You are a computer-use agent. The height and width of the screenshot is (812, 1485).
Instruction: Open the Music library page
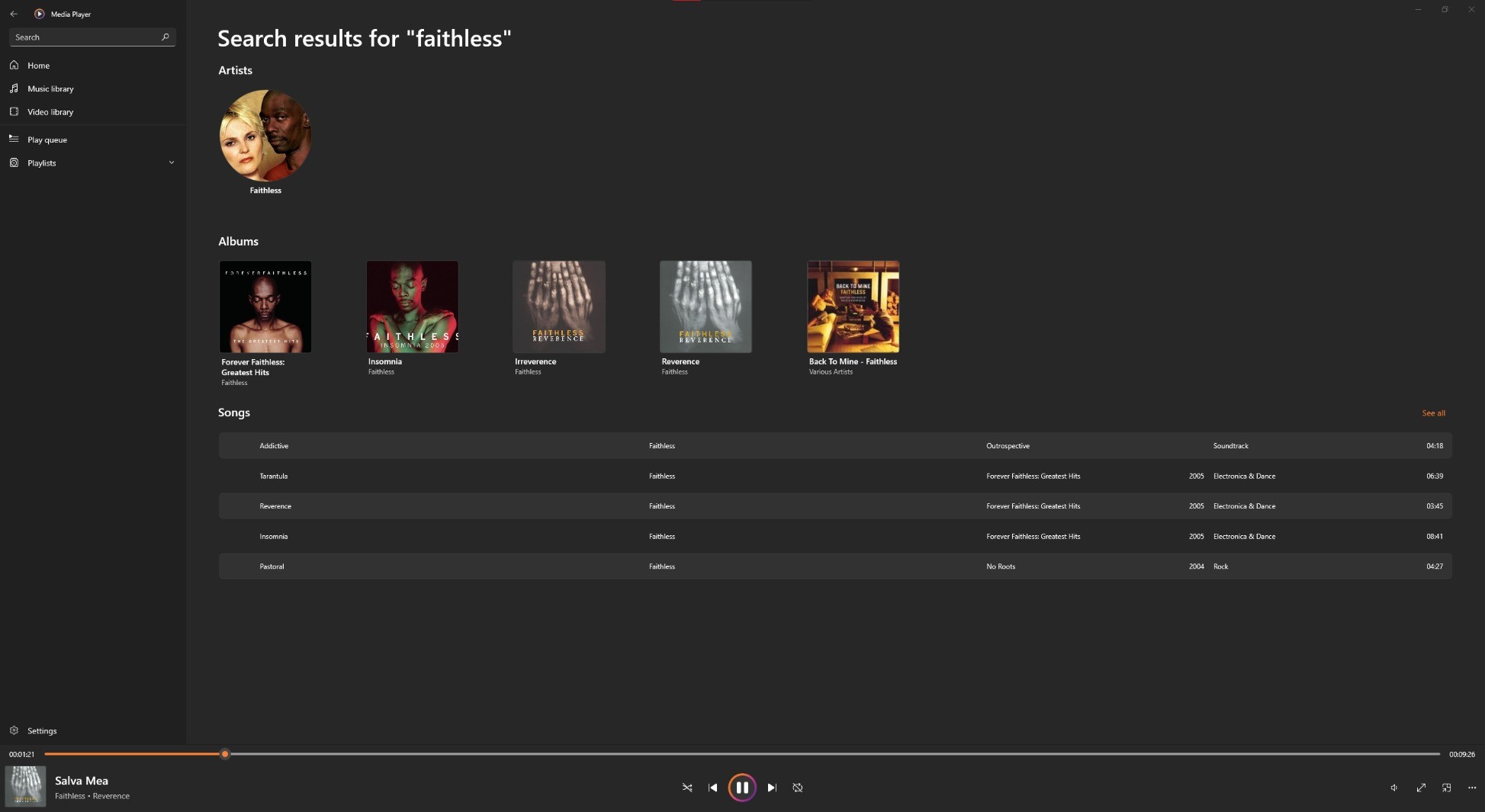click(x=50, y=88)
